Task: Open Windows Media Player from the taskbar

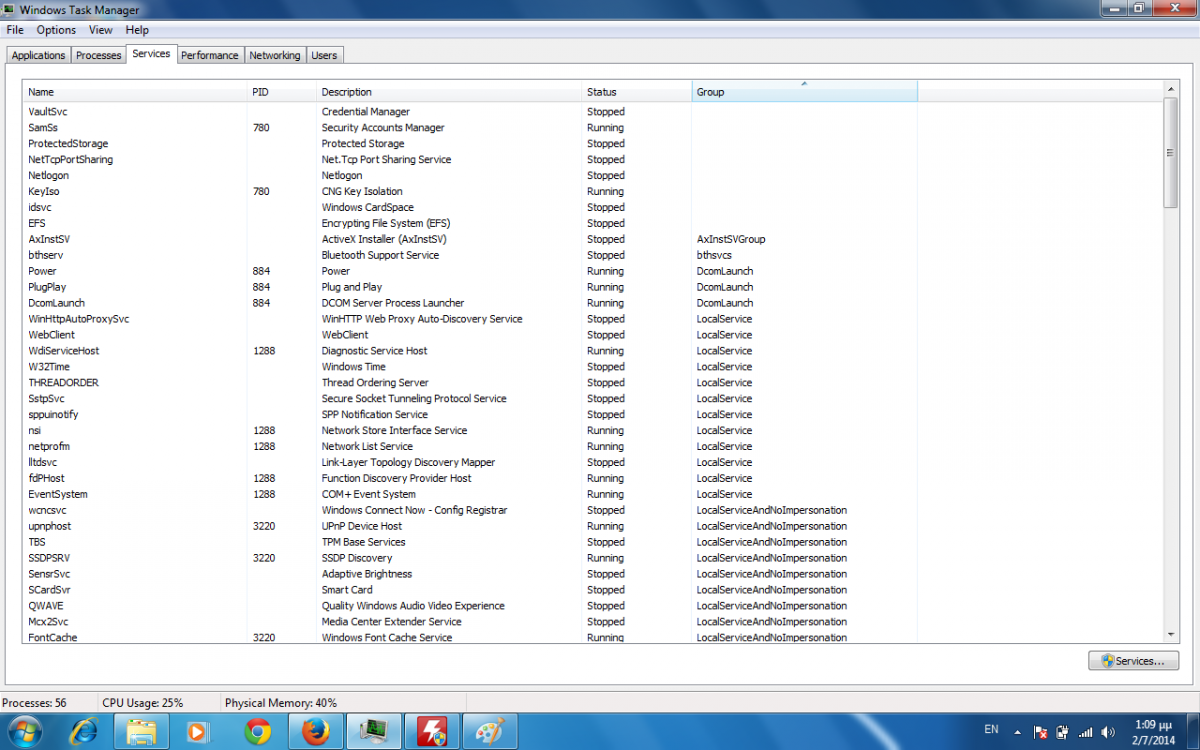Action: coord(198,731)
